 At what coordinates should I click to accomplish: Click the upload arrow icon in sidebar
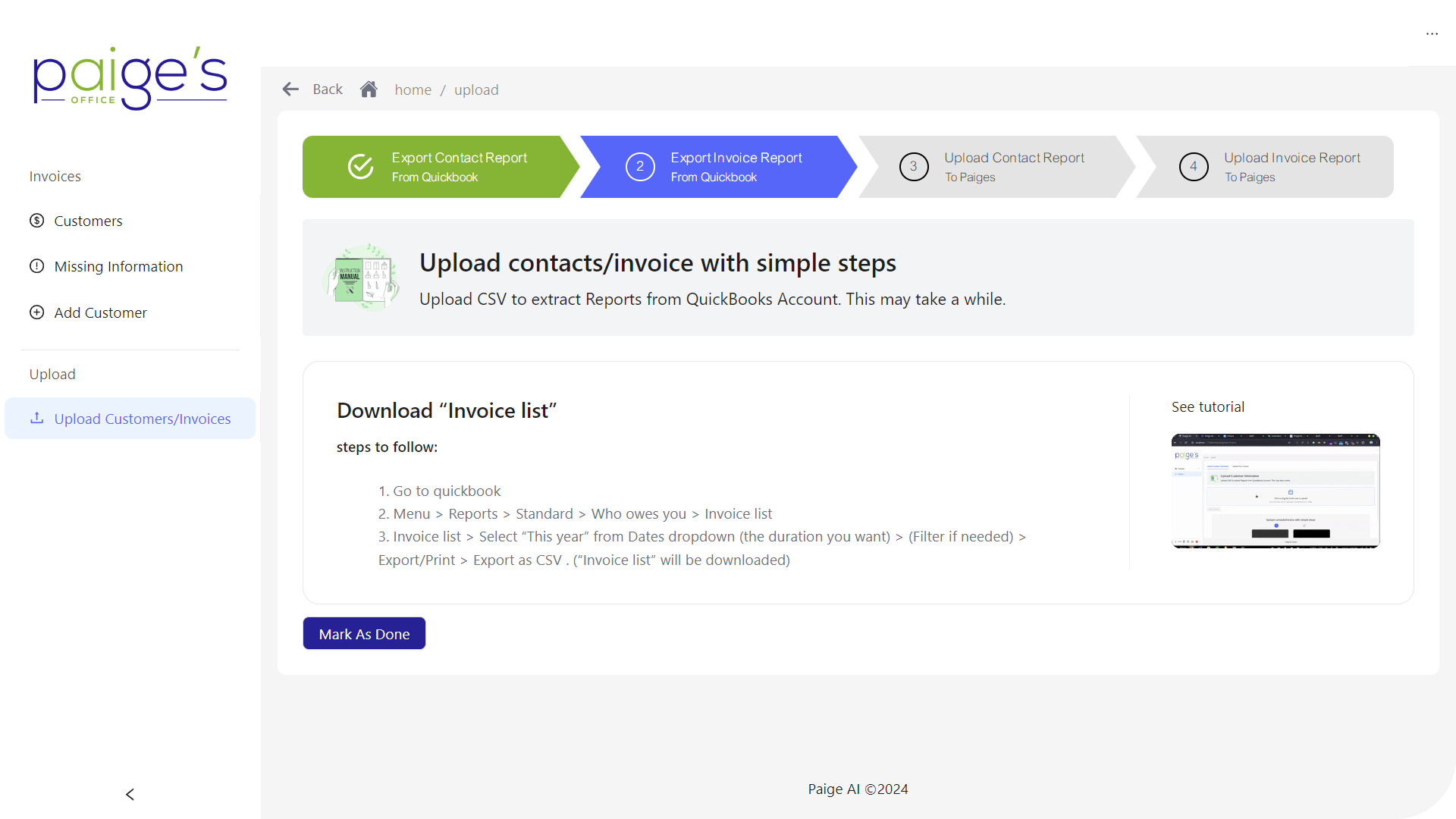(x=36, y=418)
